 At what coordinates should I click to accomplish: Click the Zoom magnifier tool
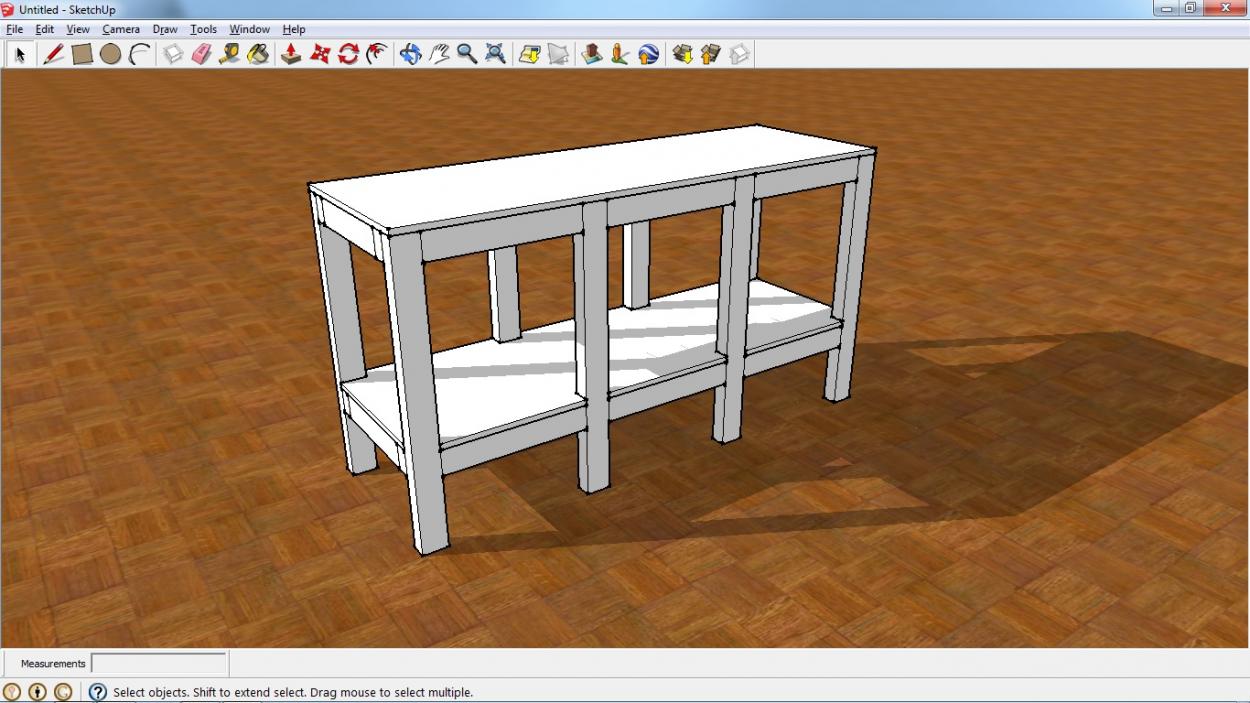pos(467,54)
